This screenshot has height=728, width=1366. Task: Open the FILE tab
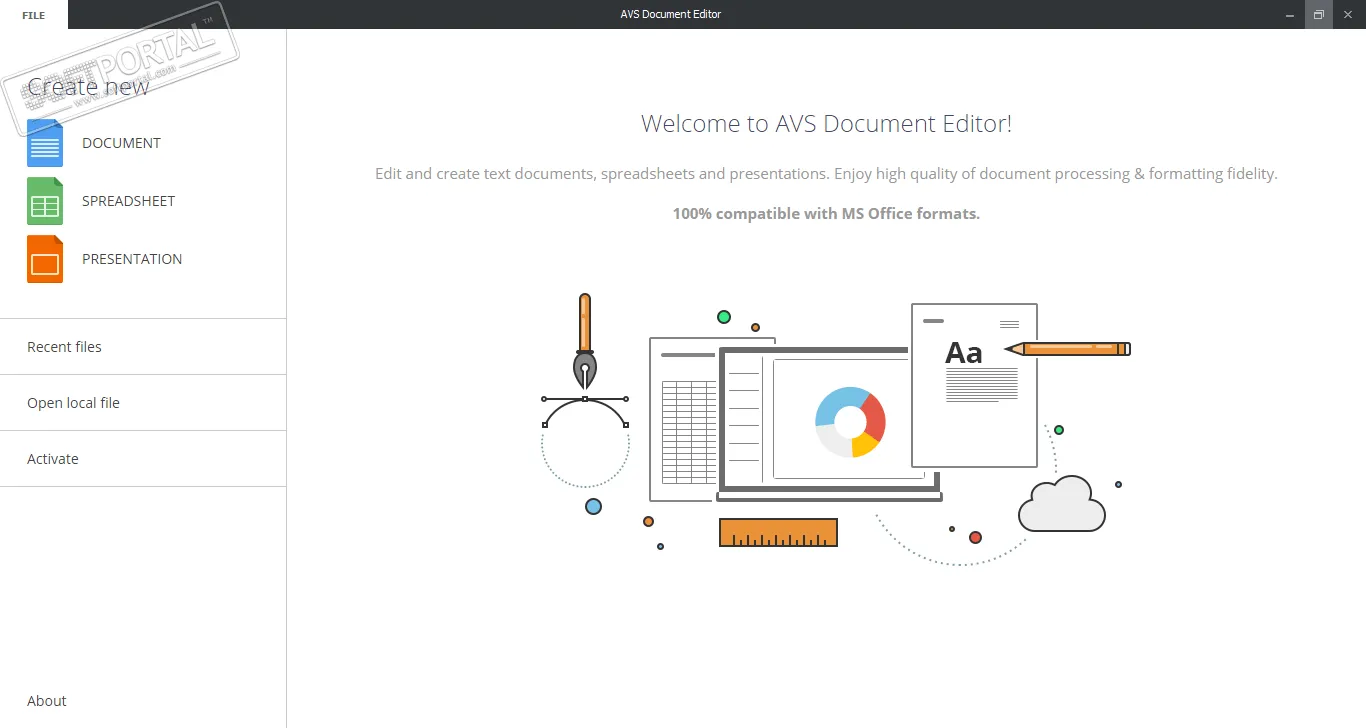tap(34, 14)
